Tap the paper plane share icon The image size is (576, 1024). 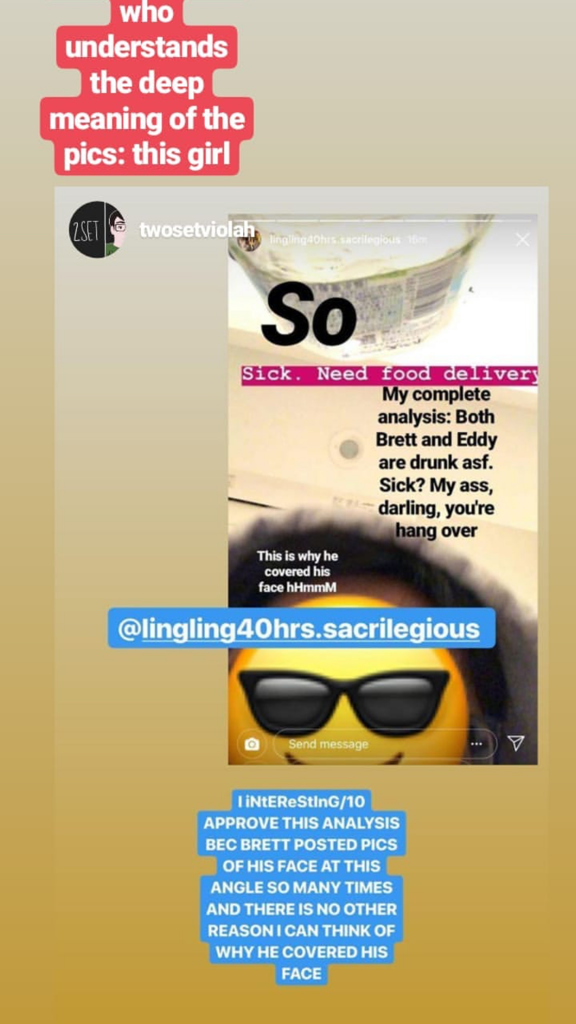[x=516, y=743]
